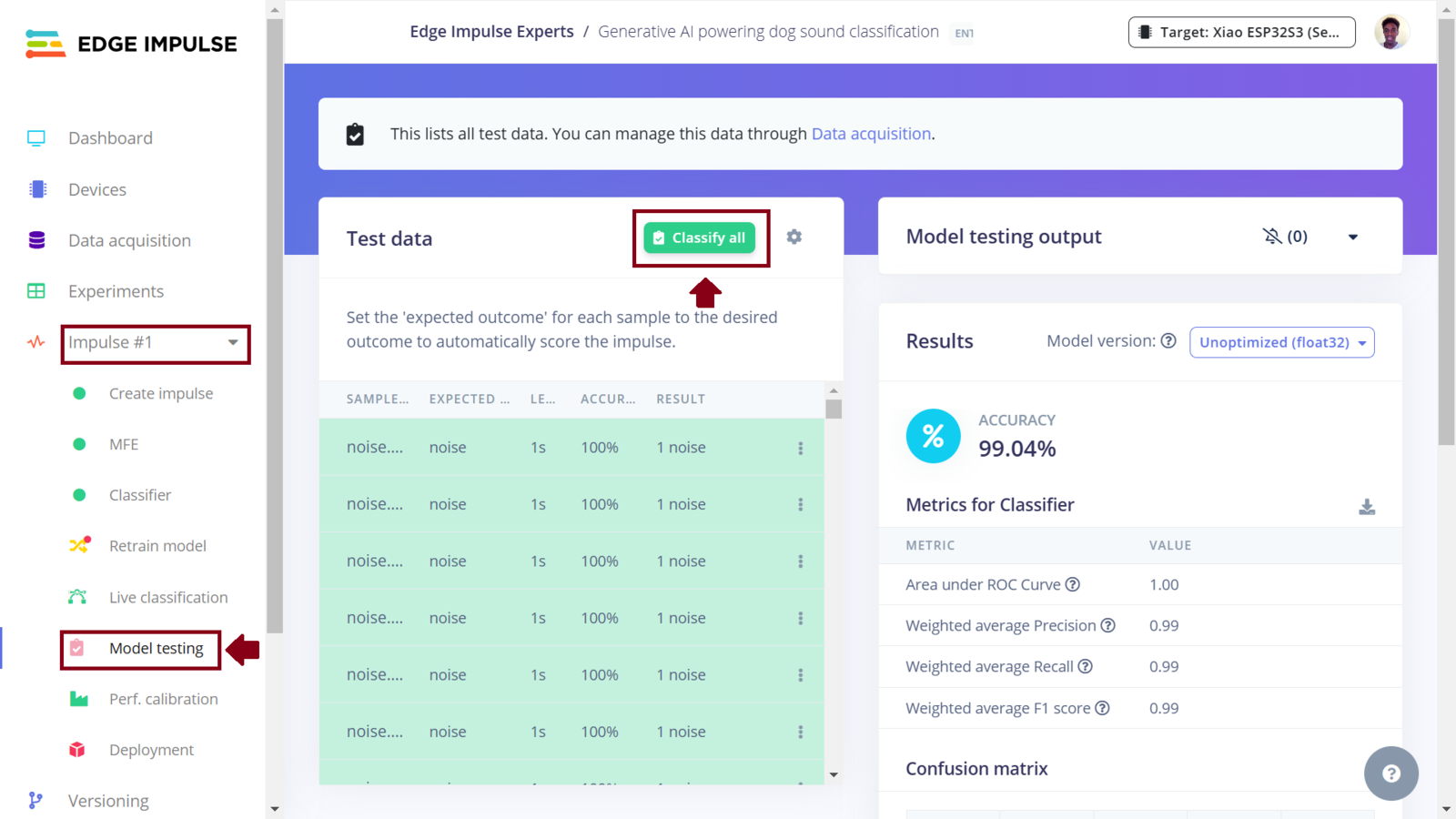Click Weighted average F1 score help icon
Image resolution: width=1456 pixels, height=819 pixels.
tap(1102, 708)
